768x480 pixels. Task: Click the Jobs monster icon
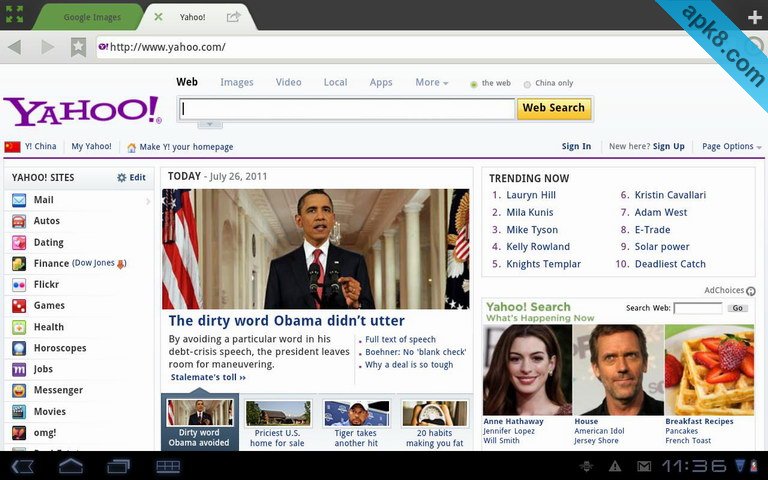19,369
